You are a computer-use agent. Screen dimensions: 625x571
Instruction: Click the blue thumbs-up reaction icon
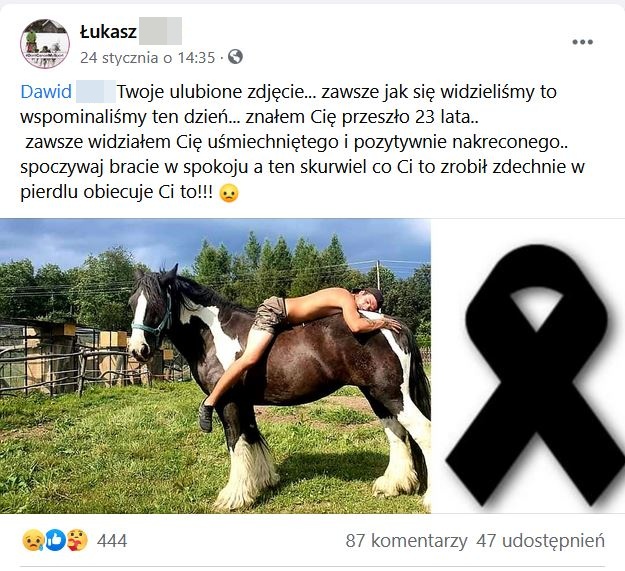(55, 540)
